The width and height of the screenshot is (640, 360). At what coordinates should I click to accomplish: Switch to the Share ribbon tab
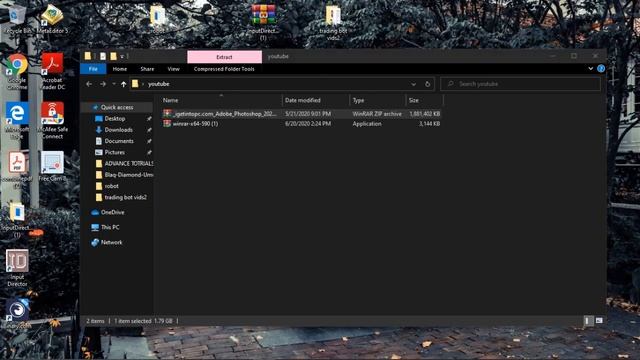click(x=147, y=69)
